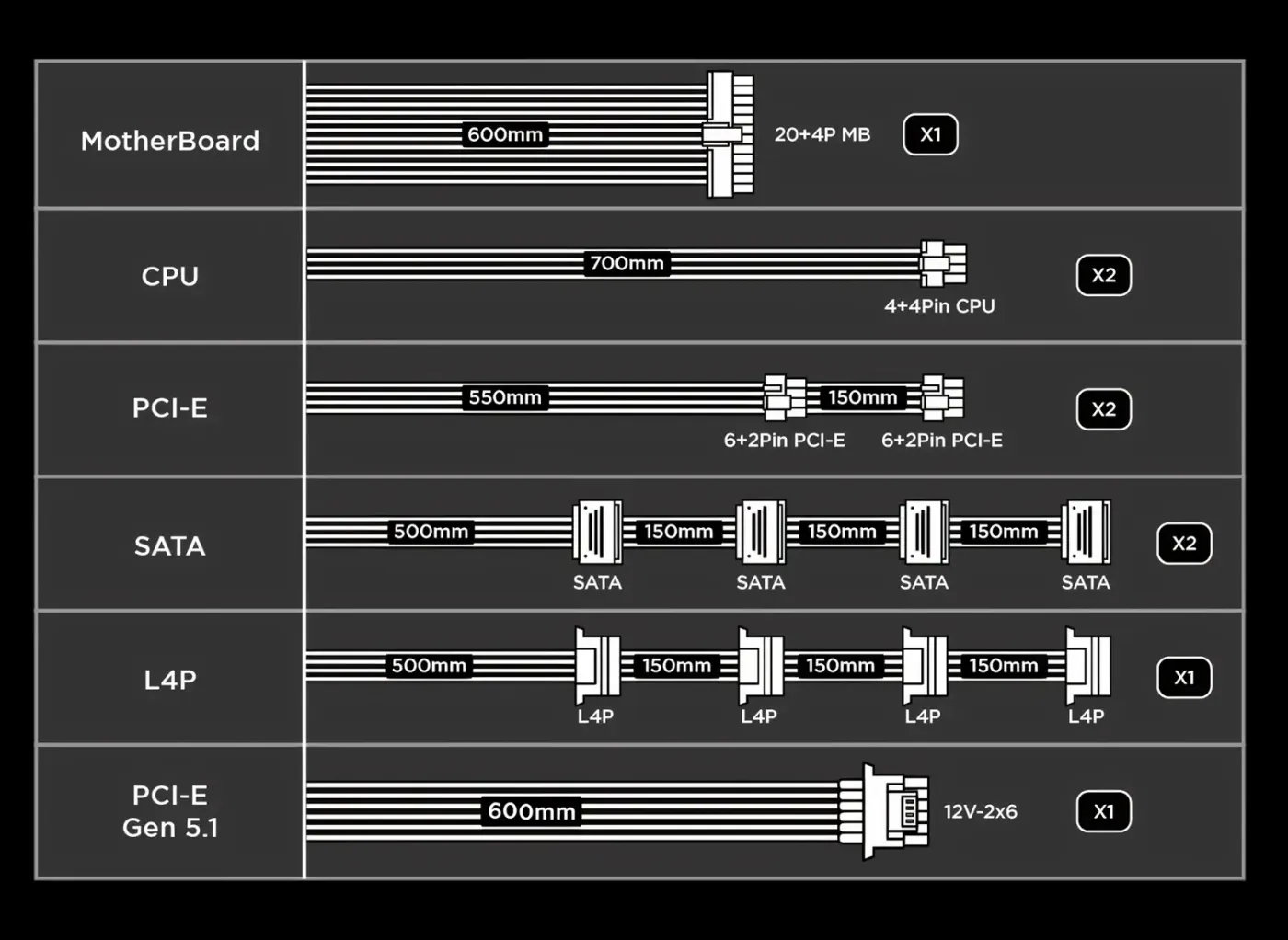
Task: Select the "700mm" length label on the CPU cable
Action: [x=627, y=263]
